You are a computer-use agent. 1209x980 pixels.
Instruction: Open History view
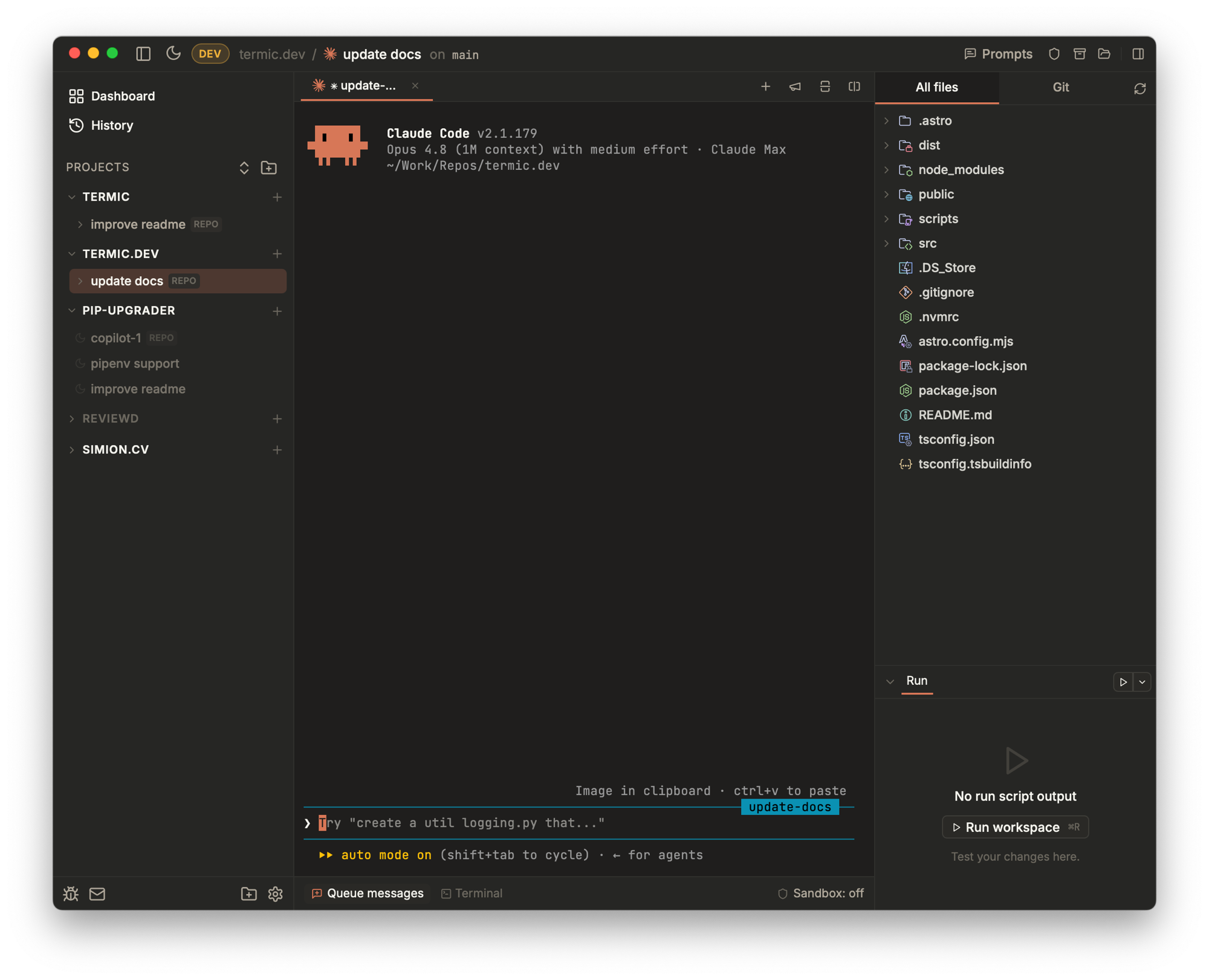(x=101, y=125)
